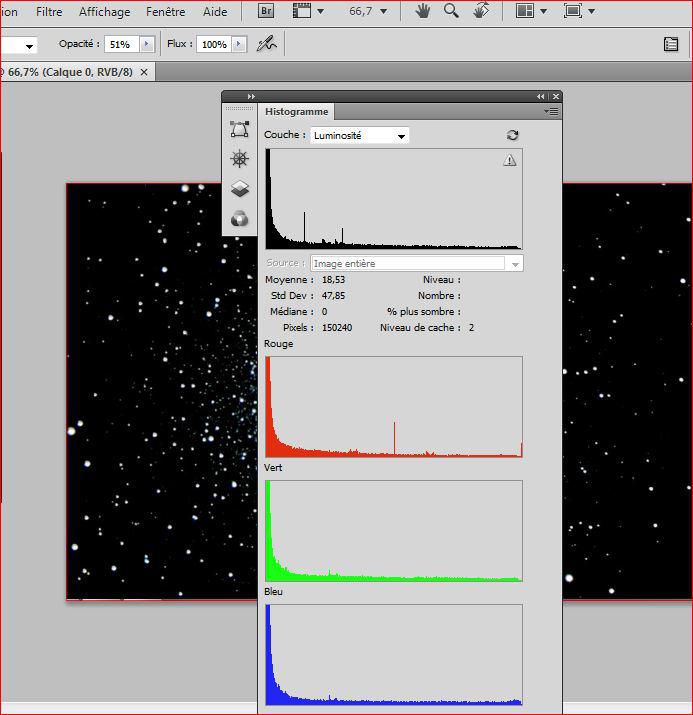
Task: Click the Vert histogram label
Action: [x=273, y=467]
